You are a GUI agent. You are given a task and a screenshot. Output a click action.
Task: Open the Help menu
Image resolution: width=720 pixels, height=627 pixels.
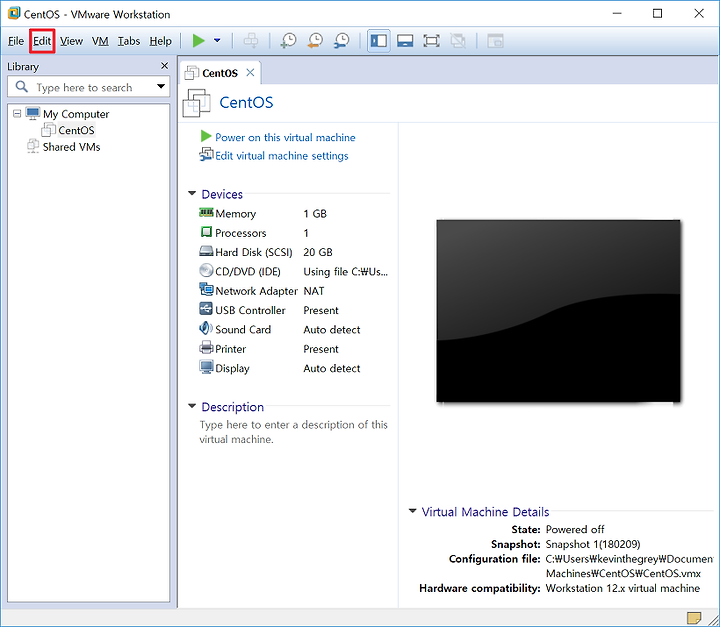(x=160, y=41)
